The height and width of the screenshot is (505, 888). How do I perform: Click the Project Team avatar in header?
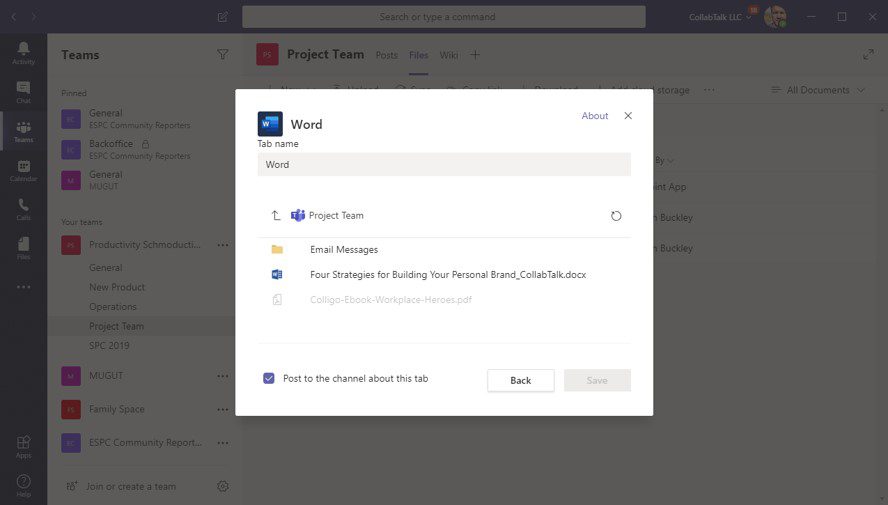click(x=267, y=54)
